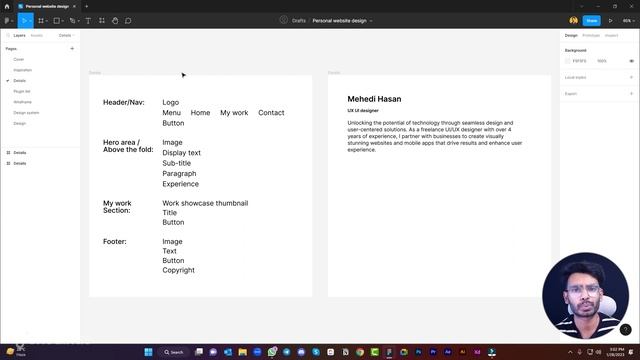Open the Resources components tool
Viewport: 640px width, 360px height.
(x=102, y=20)
